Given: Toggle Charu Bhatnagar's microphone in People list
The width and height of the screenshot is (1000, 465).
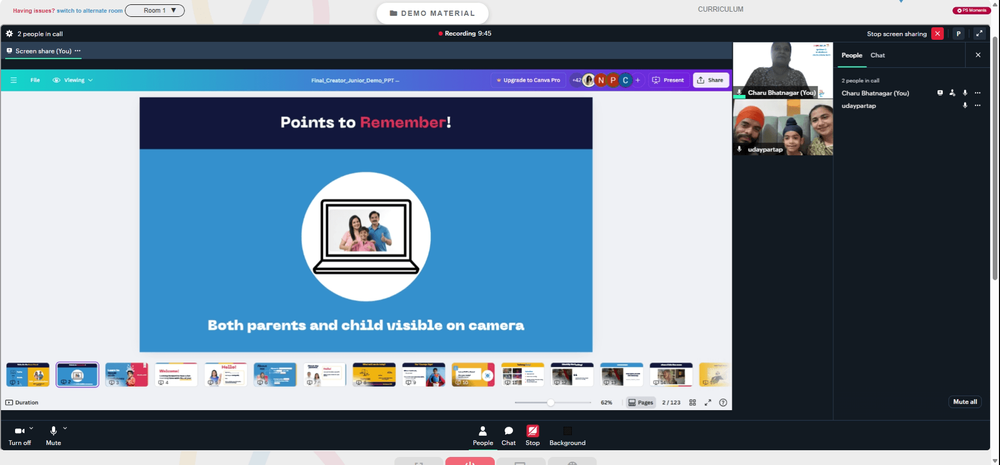Looking at the screenshot, I should pyautogui.click(x=965, y=93).
